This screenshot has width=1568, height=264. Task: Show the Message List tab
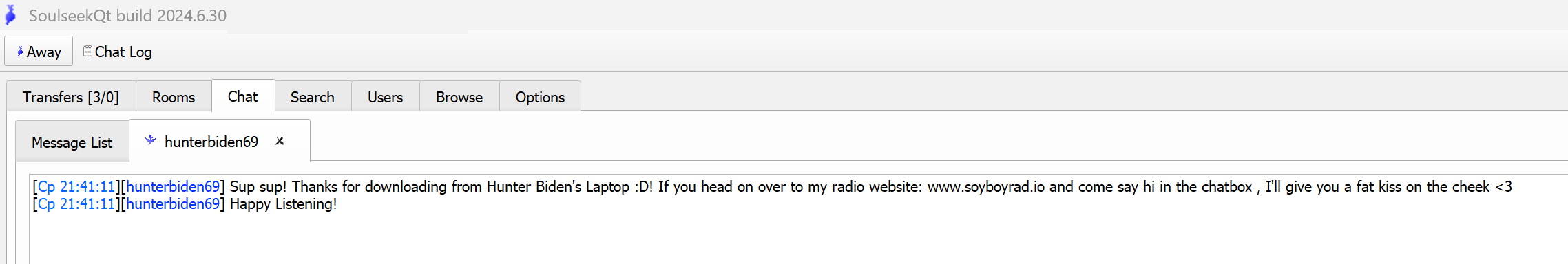click(72, 142)
